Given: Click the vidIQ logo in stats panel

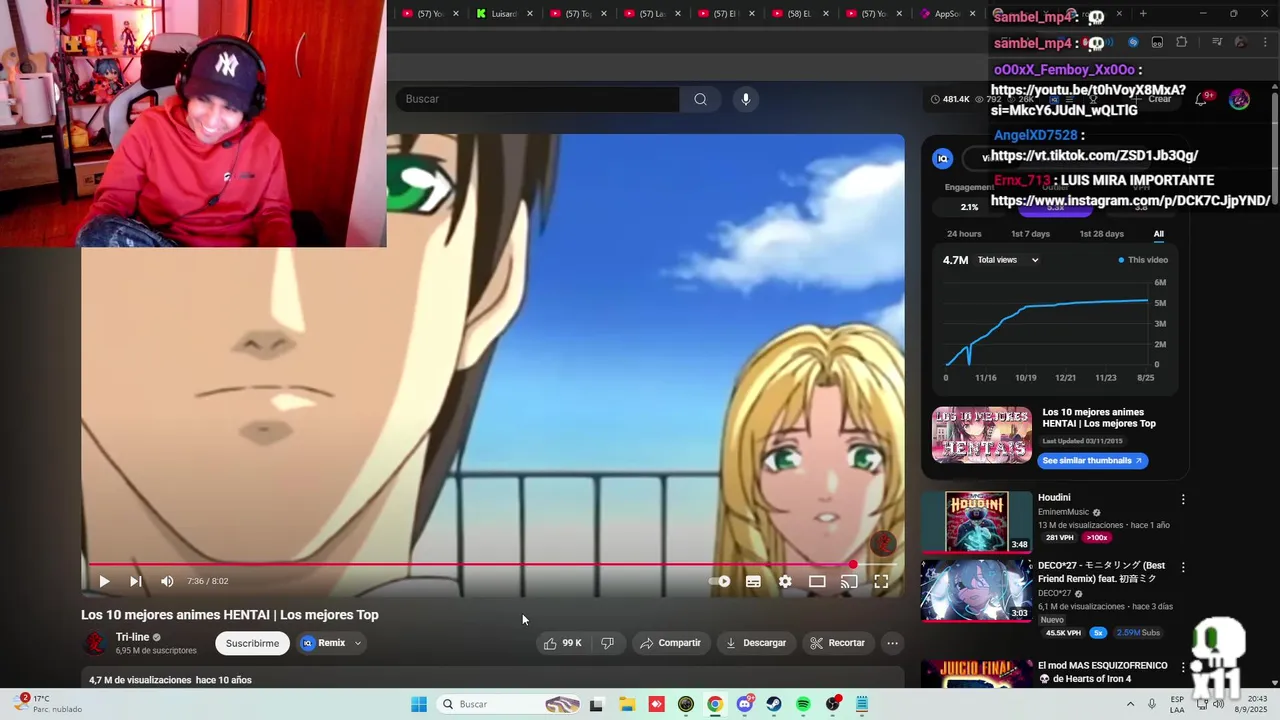Looking at the screenshot, I should coord(942,158).
